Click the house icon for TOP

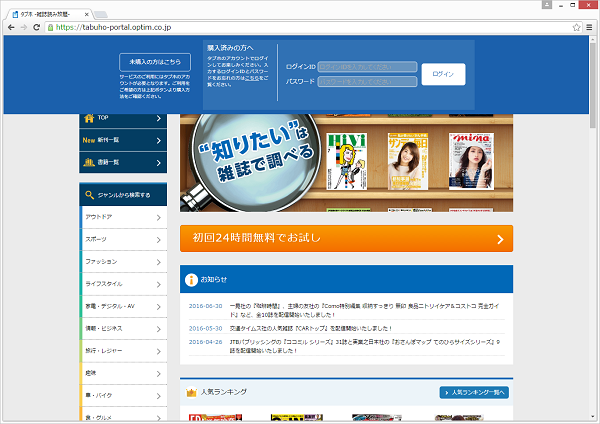tap(89, 118)
